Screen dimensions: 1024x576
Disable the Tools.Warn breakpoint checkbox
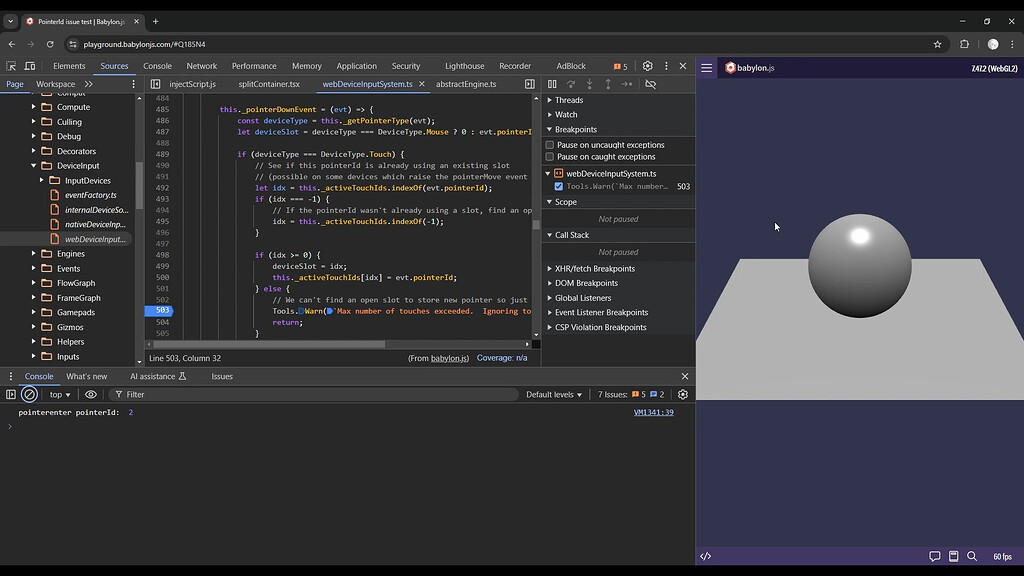[558, 186]
